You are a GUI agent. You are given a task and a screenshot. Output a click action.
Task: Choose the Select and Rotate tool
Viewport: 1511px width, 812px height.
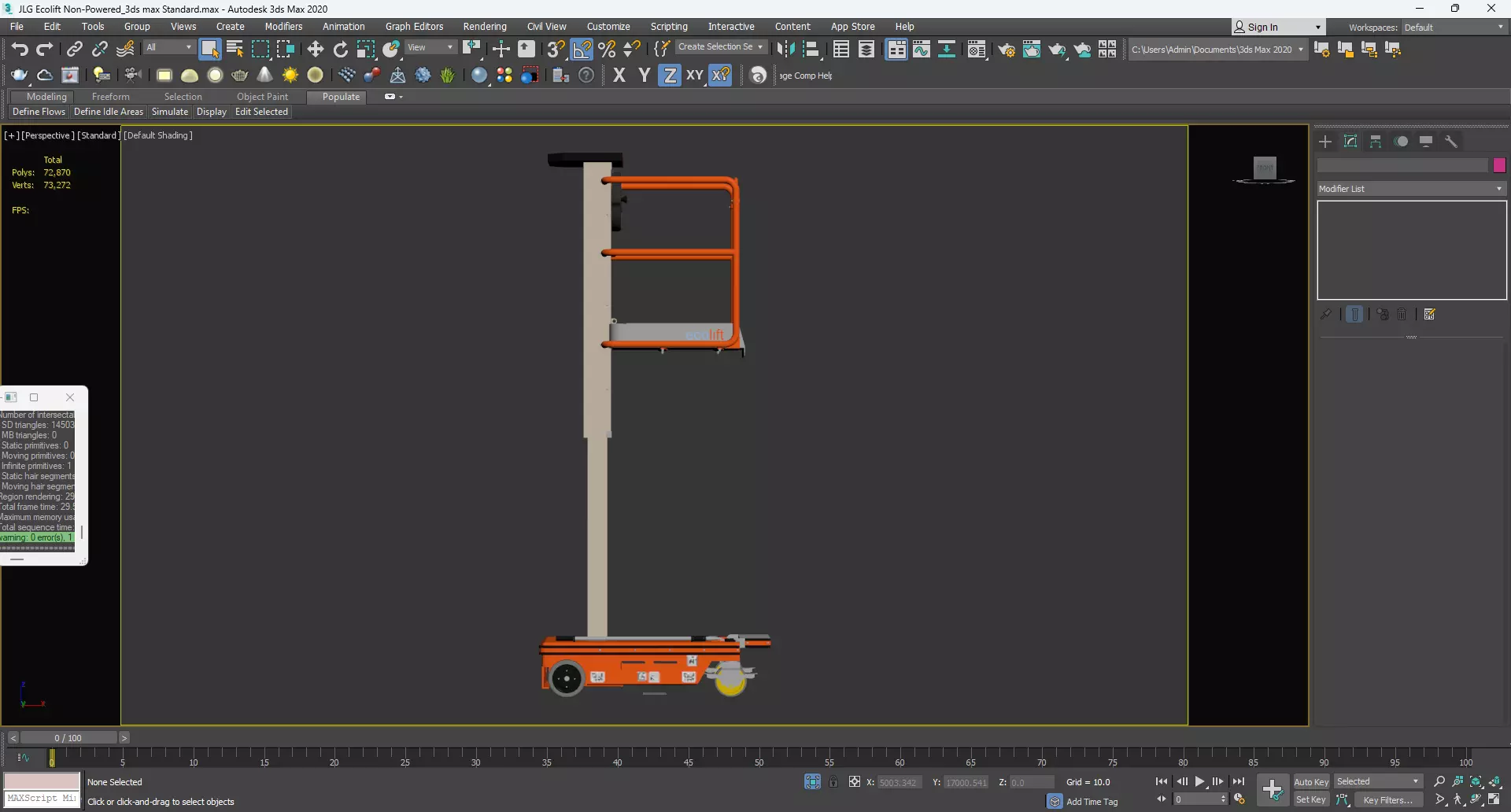[340, 49]
